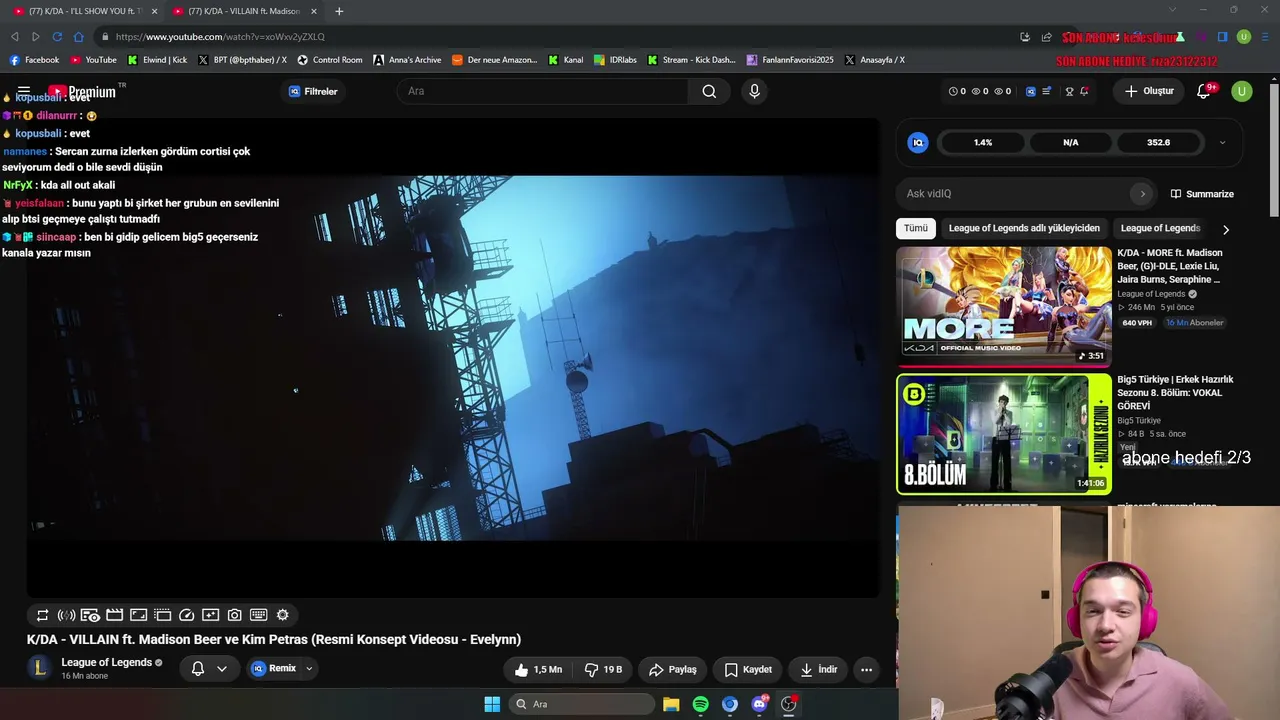Like the video with 1,5 Mn likes
This screenshot has width=1280, height=720.
538,669
